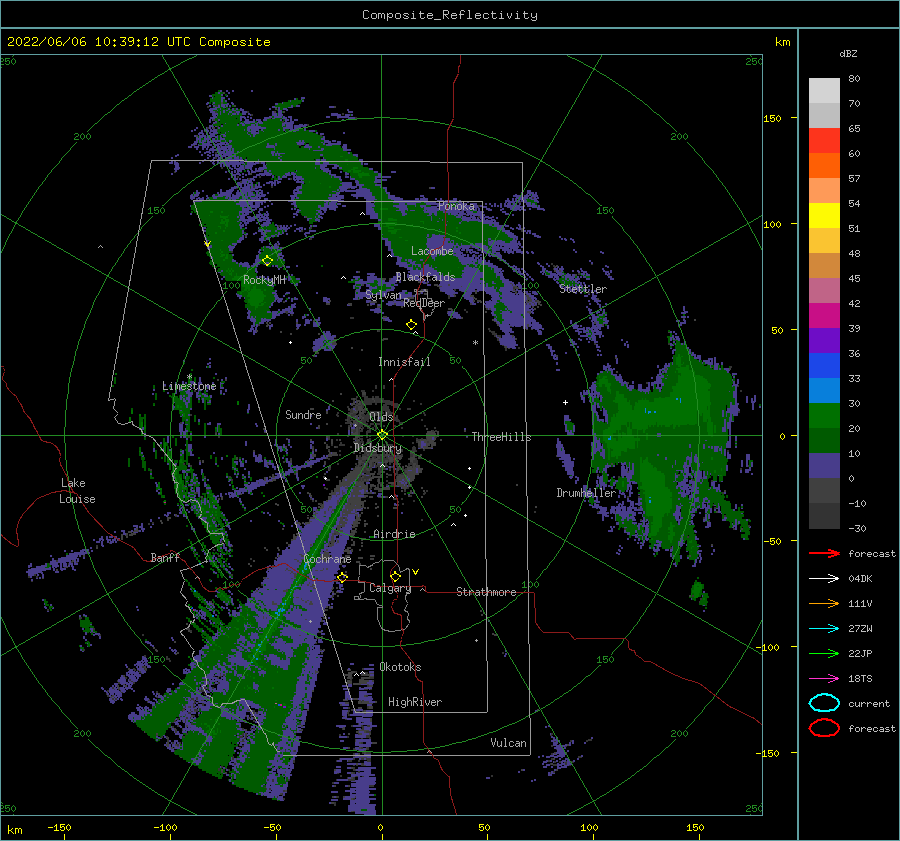Screen dimensions: 900x841
Task: Click the Lake Louise map label
Action: coord(78,491)
